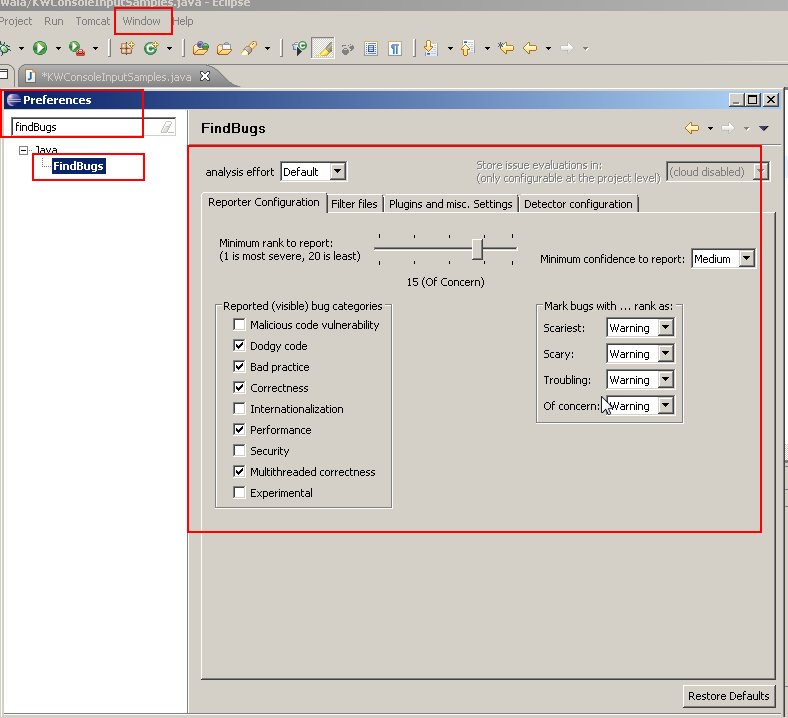Maximize the Preferences dialog window
Screen dimensions: 788x718
click(x=752, y=99)
